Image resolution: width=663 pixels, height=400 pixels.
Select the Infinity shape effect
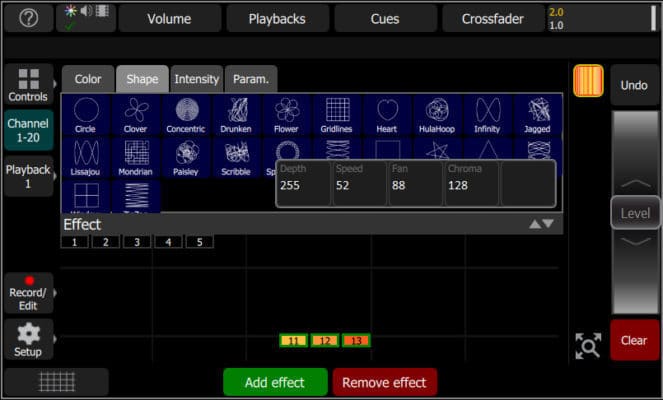[487, 115]
